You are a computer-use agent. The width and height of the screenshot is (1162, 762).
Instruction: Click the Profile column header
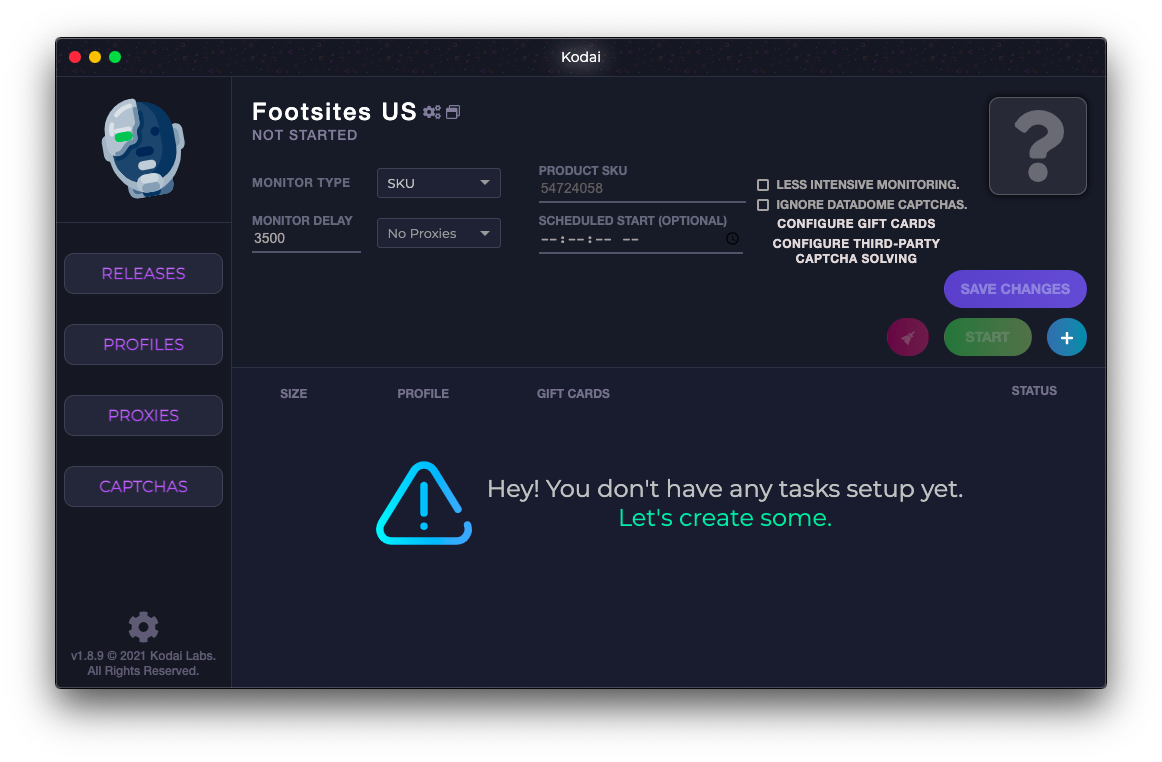pyautogui.click(x=422, y=394)
